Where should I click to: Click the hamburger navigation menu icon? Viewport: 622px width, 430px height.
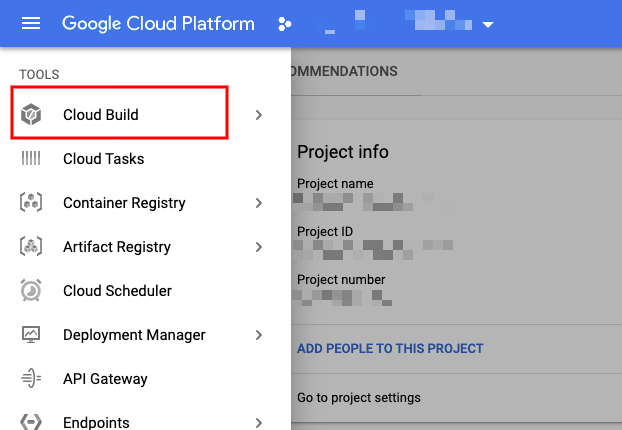[x=31, y=24]
